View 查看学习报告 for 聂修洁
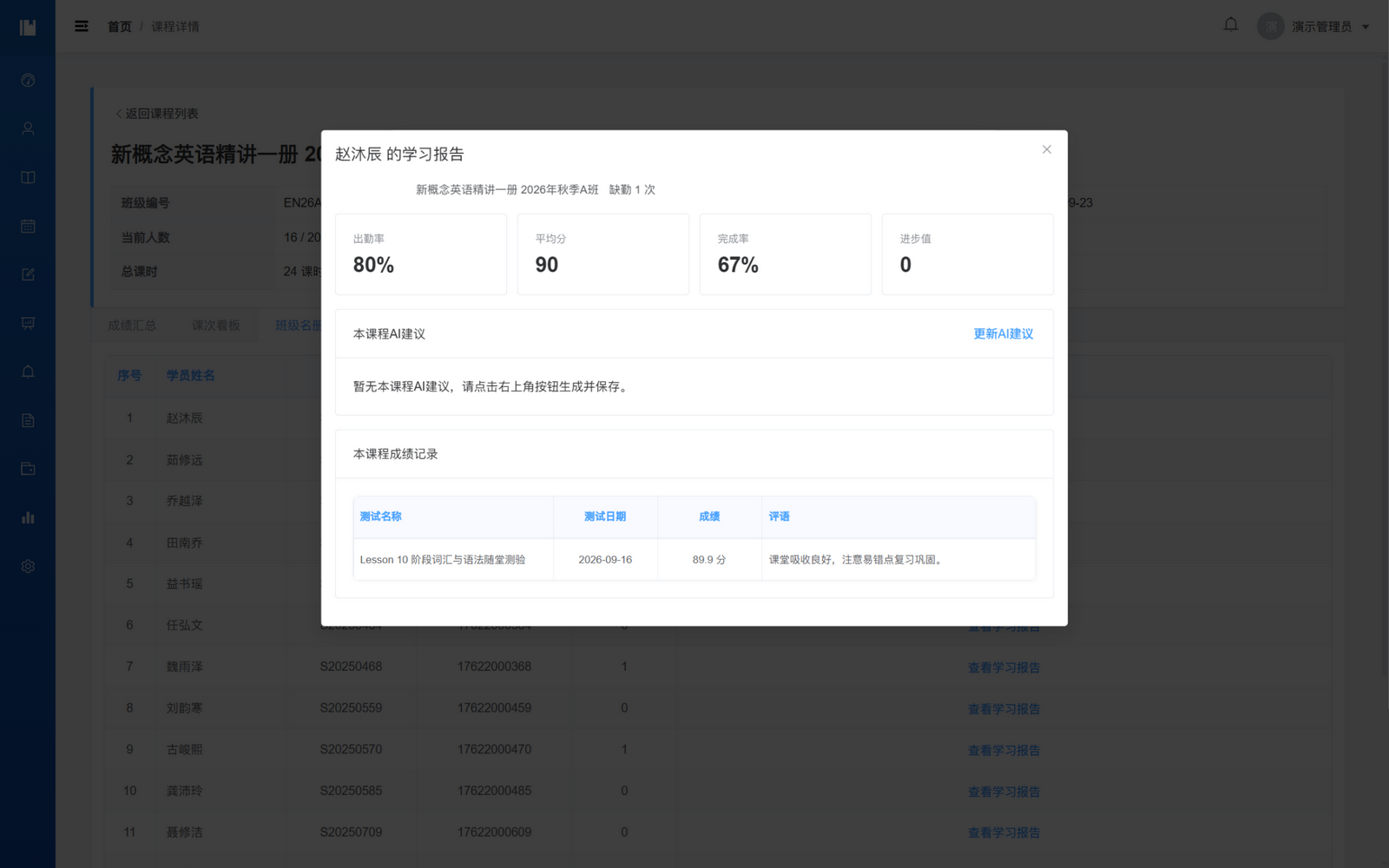This screenshot has height=868, width=1389. tap(1004, 832)
